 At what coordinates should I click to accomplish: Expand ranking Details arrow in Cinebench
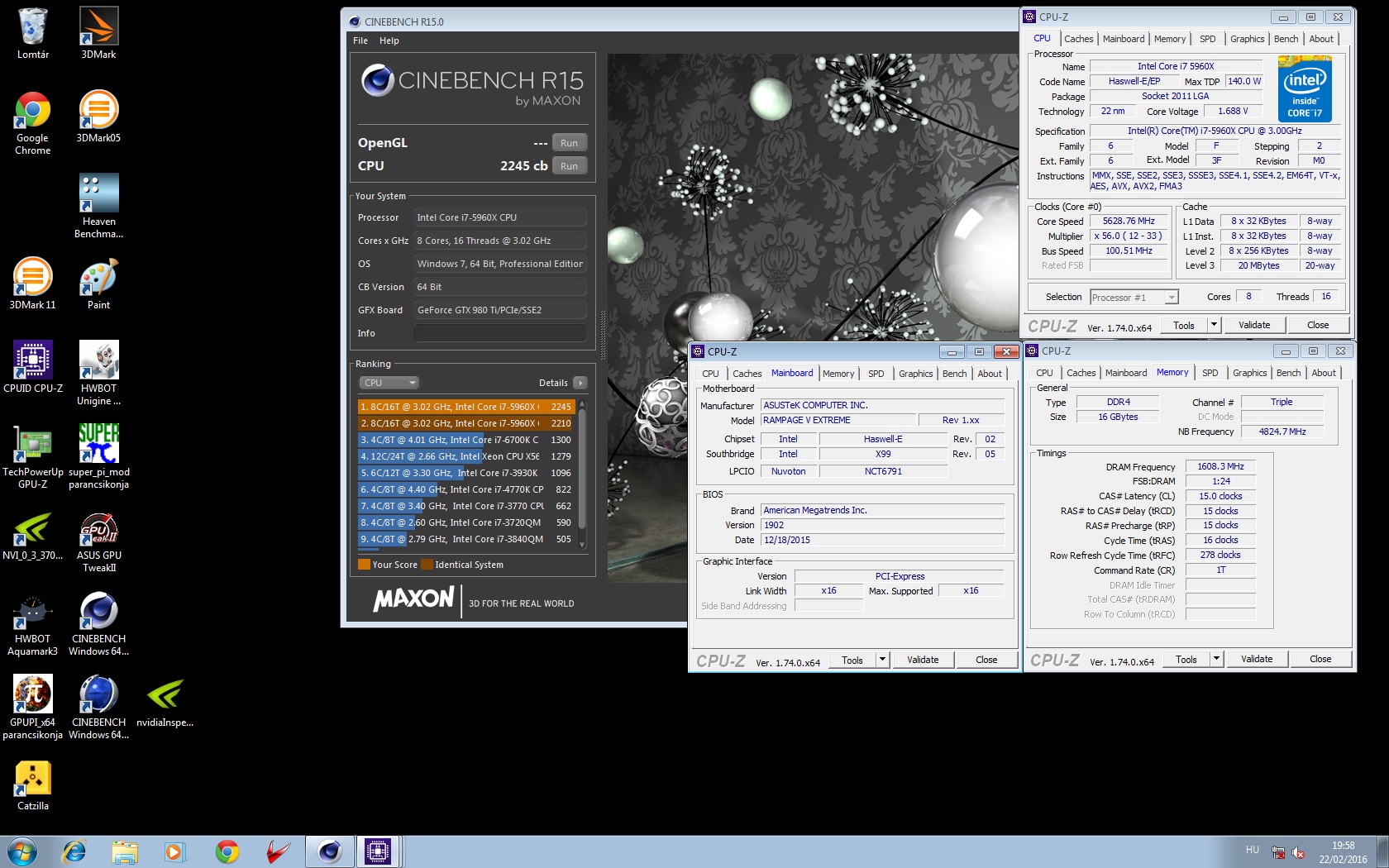point(580,383)
